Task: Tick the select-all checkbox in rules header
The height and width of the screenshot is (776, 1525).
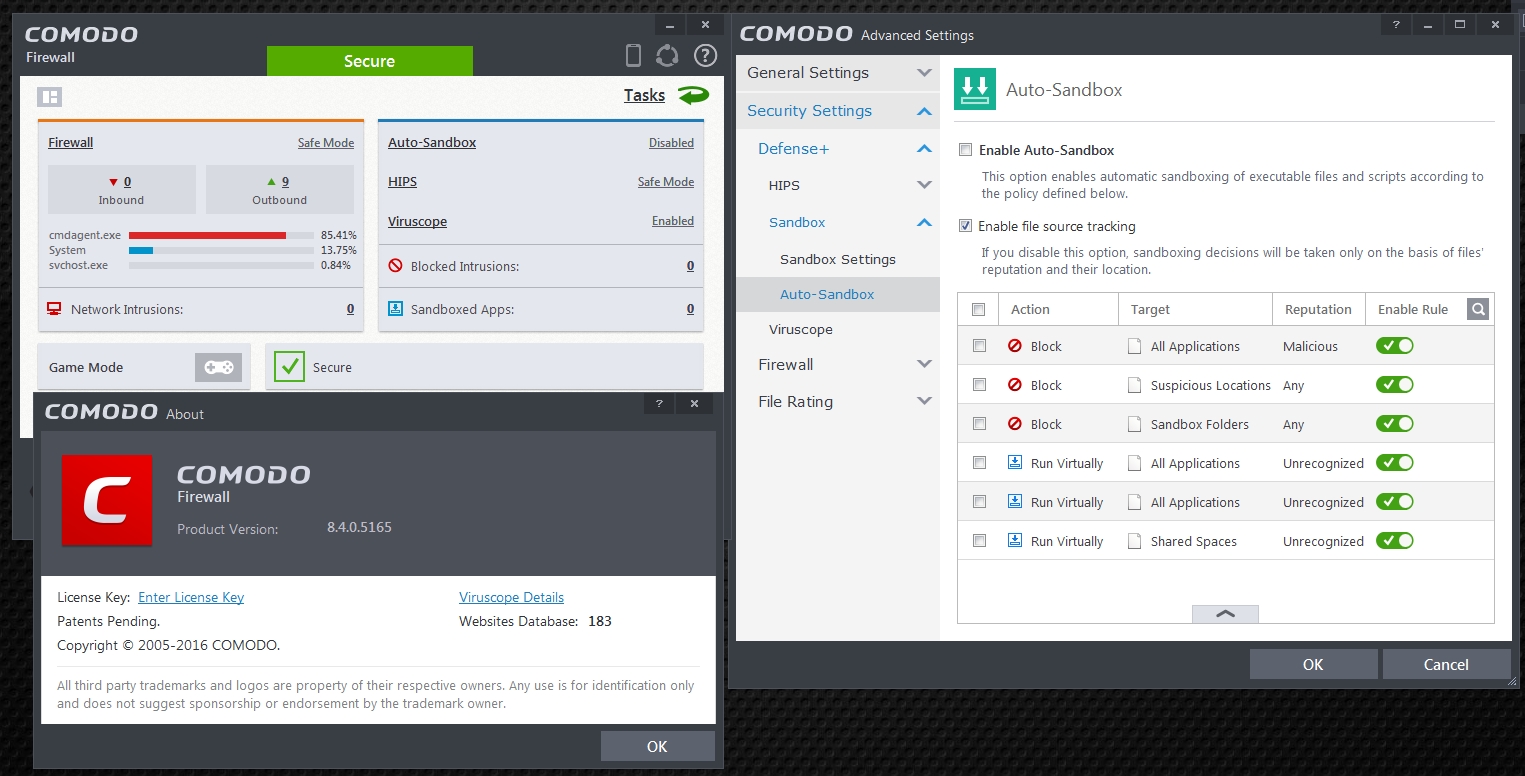Action: [979, 309]
